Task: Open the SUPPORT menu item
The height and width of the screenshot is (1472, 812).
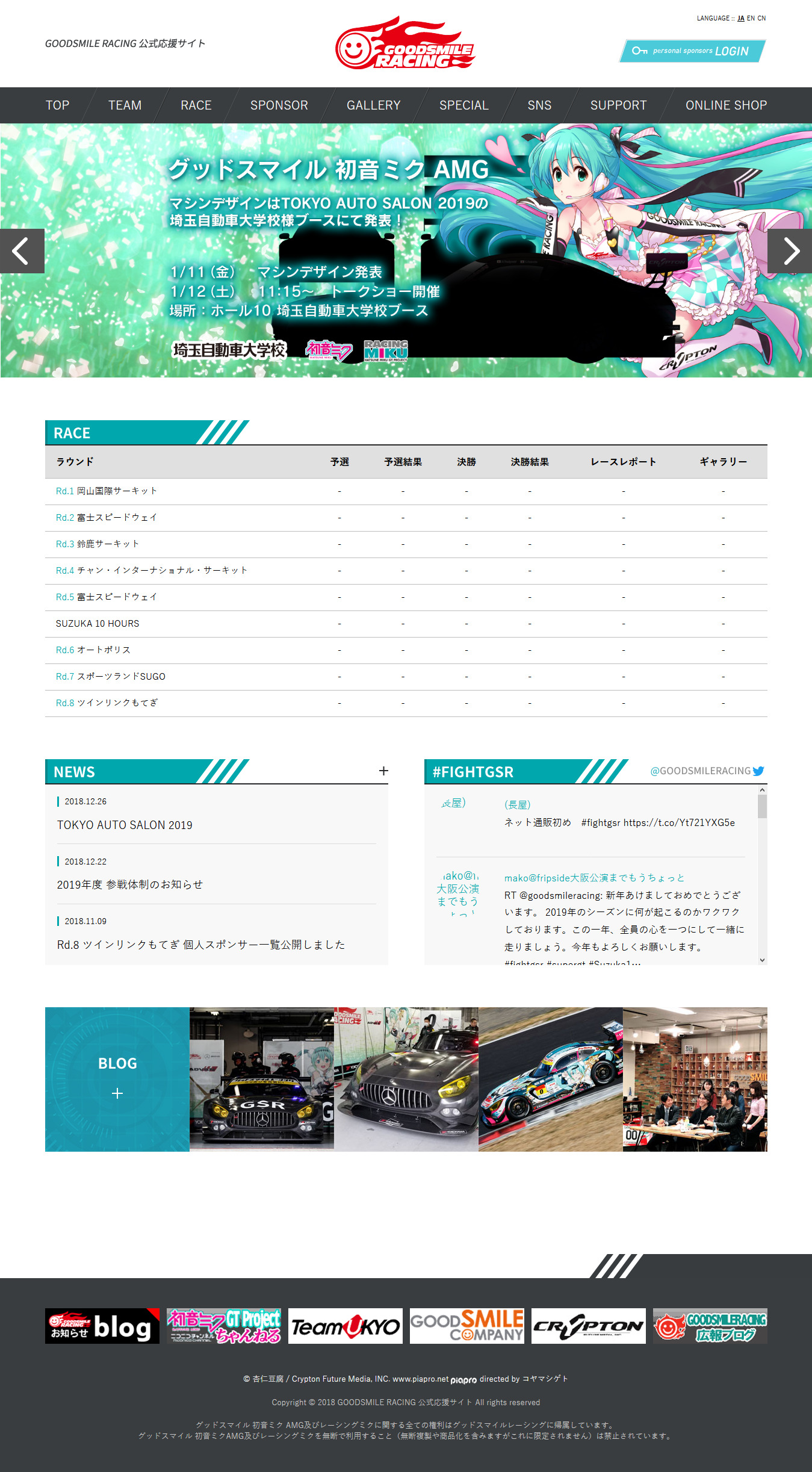Action: [619, 105]
